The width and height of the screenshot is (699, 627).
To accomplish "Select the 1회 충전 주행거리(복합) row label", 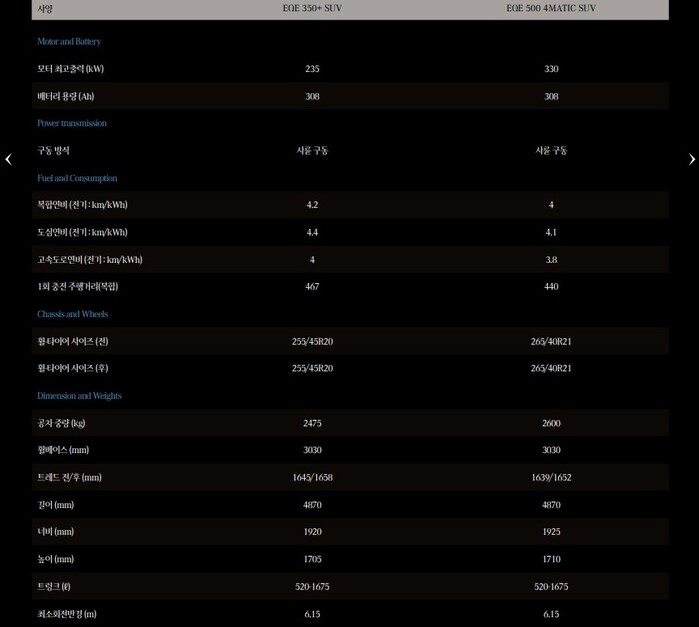I will 77,286.
